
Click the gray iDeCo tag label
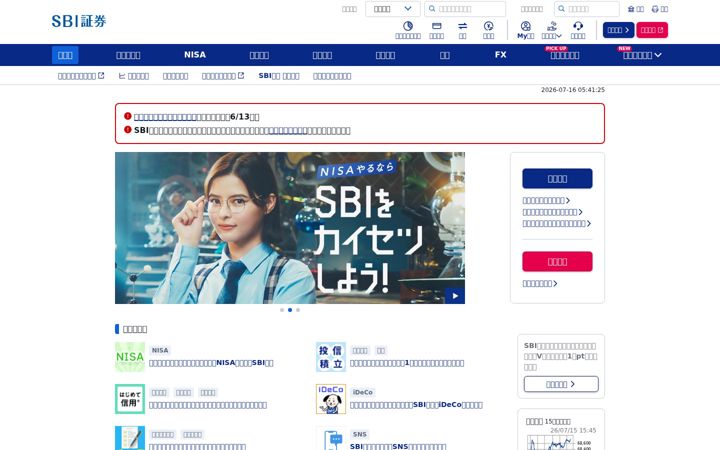363,392
